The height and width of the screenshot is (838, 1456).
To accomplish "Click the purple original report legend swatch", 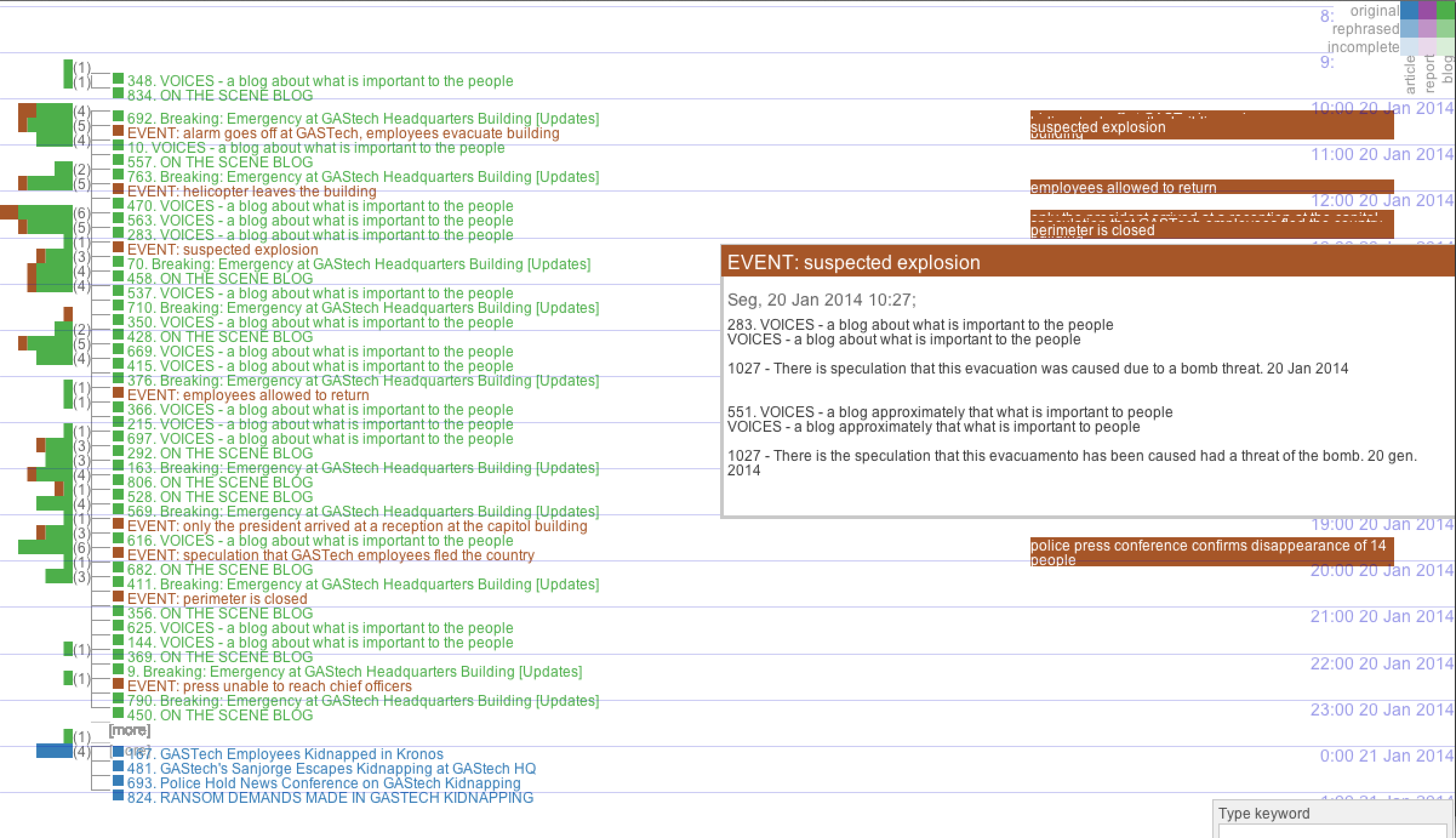I will click(x=1428, y=10).
